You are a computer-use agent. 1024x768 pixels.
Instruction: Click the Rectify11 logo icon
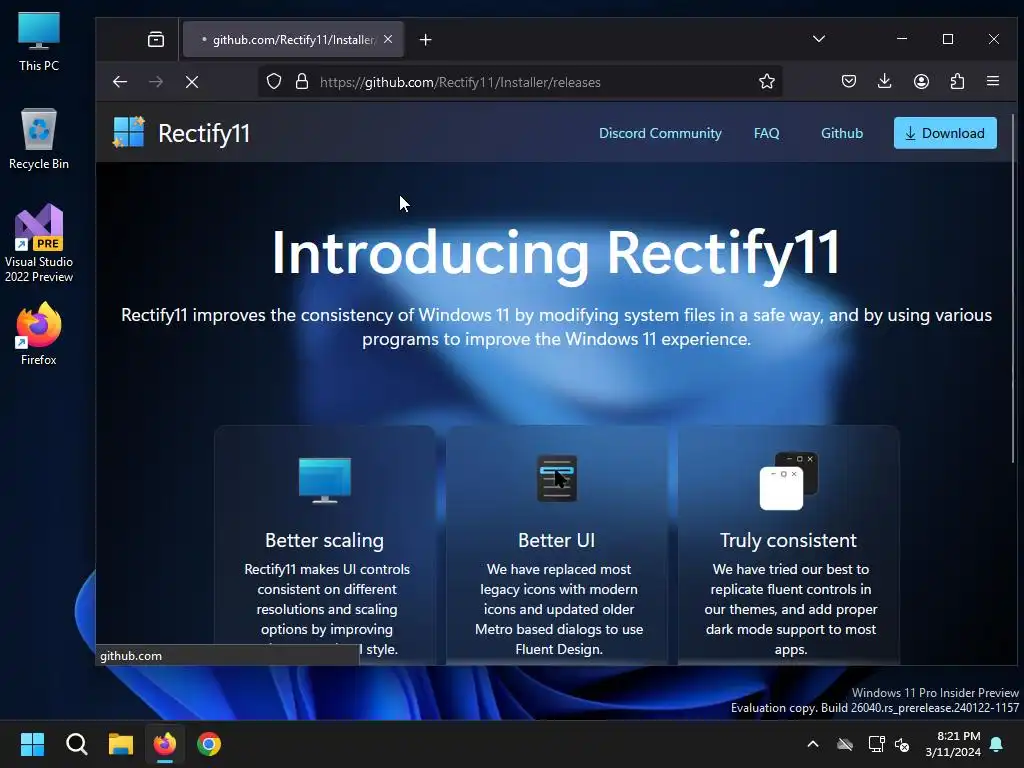coord(129,133)
